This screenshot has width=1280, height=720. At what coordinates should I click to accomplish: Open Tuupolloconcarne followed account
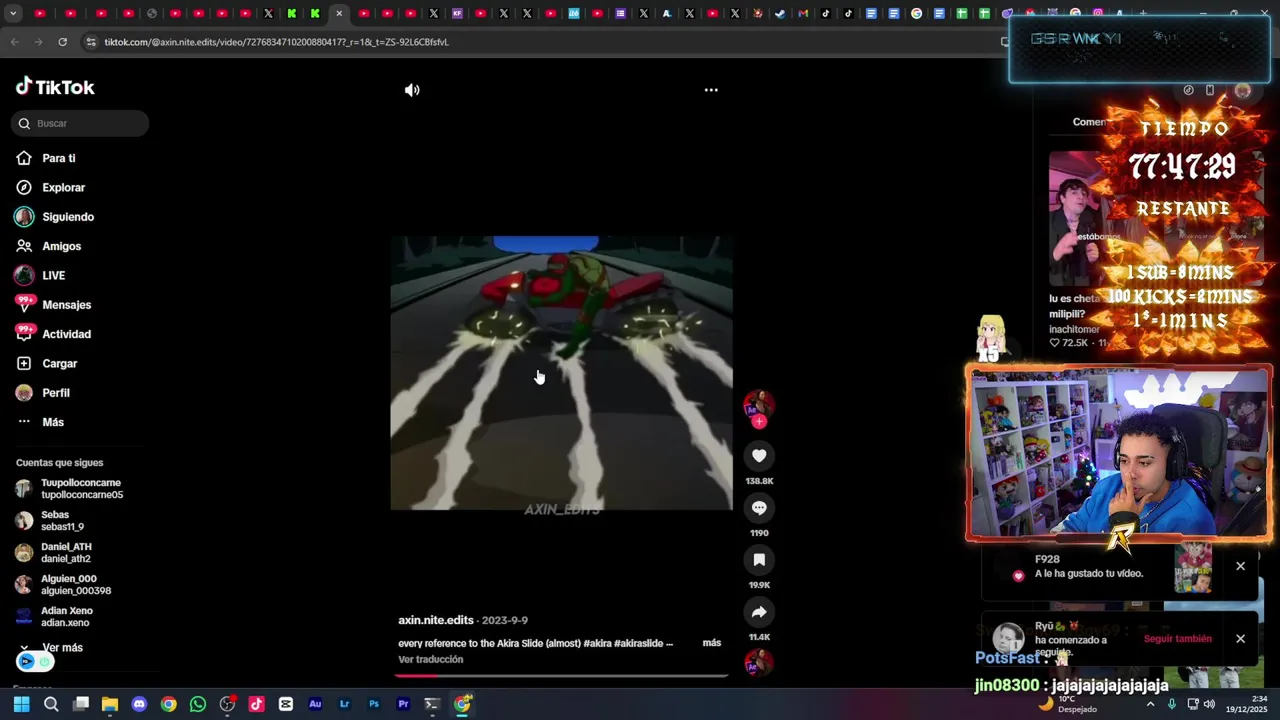(70, 489)
